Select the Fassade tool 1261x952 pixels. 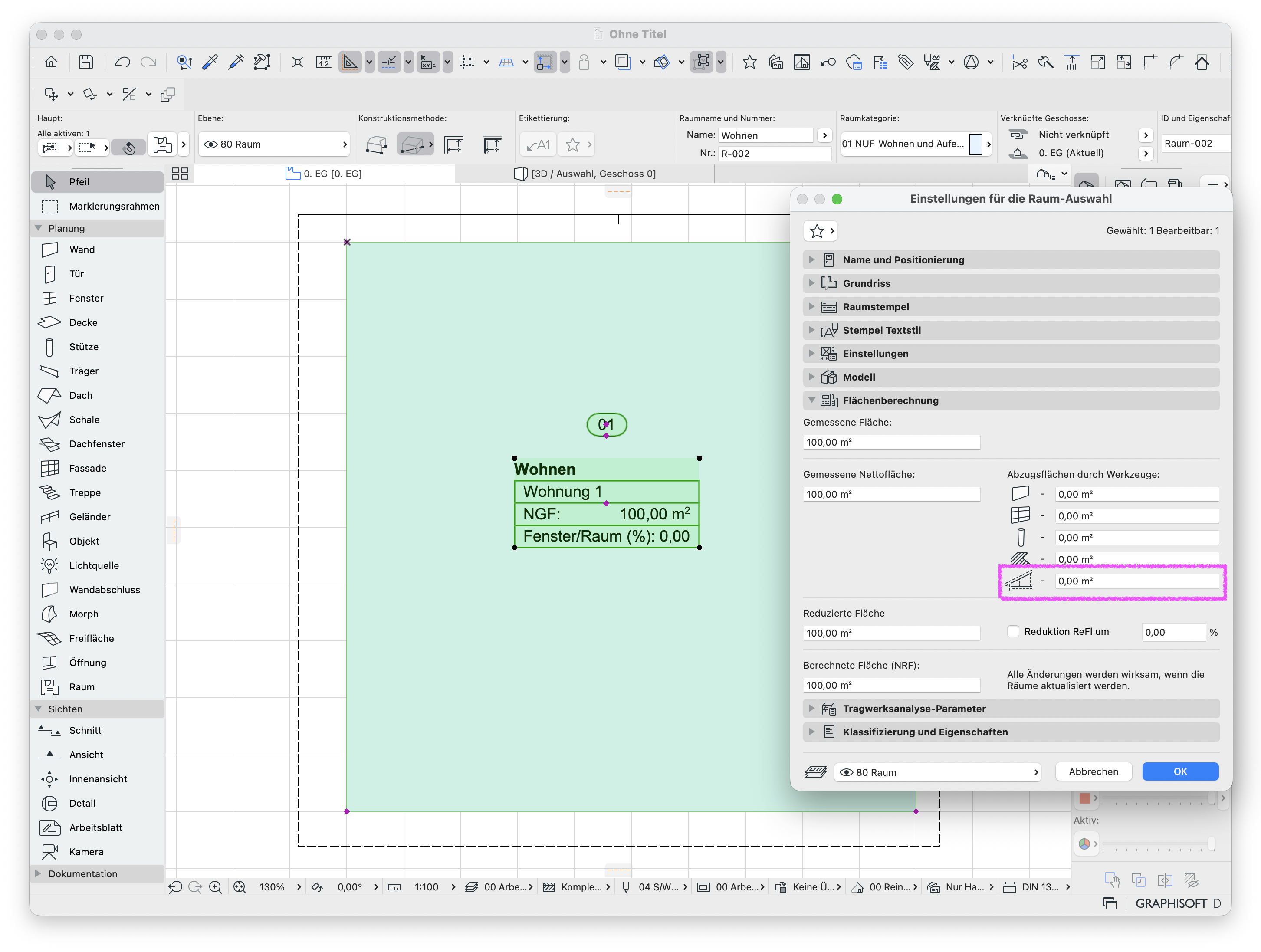tap(97, 469)
